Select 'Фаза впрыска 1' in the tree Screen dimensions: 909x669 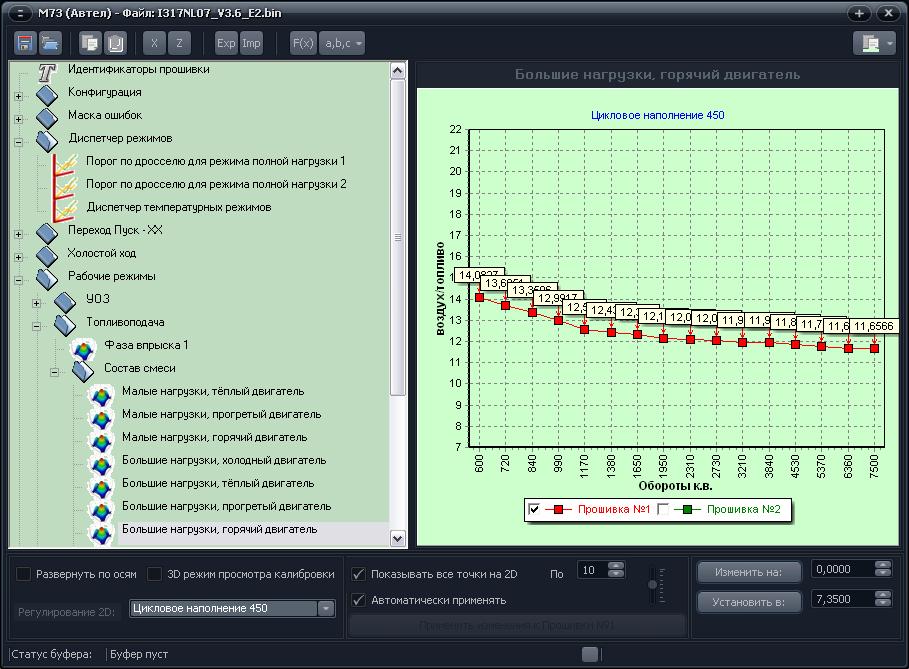click(146, 345)
